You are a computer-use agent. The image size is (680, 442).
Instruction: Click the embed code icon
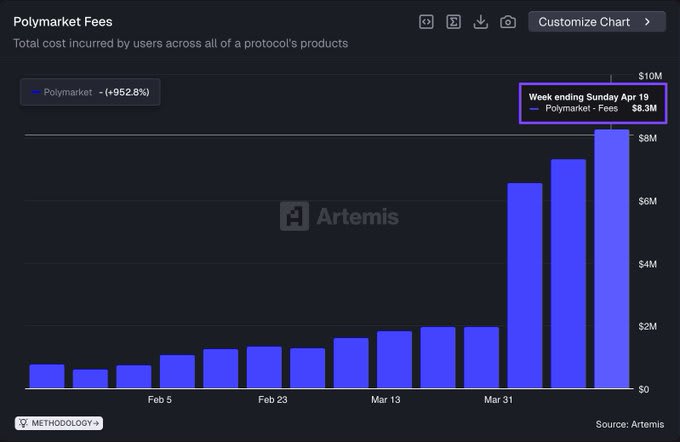[426, 21]
